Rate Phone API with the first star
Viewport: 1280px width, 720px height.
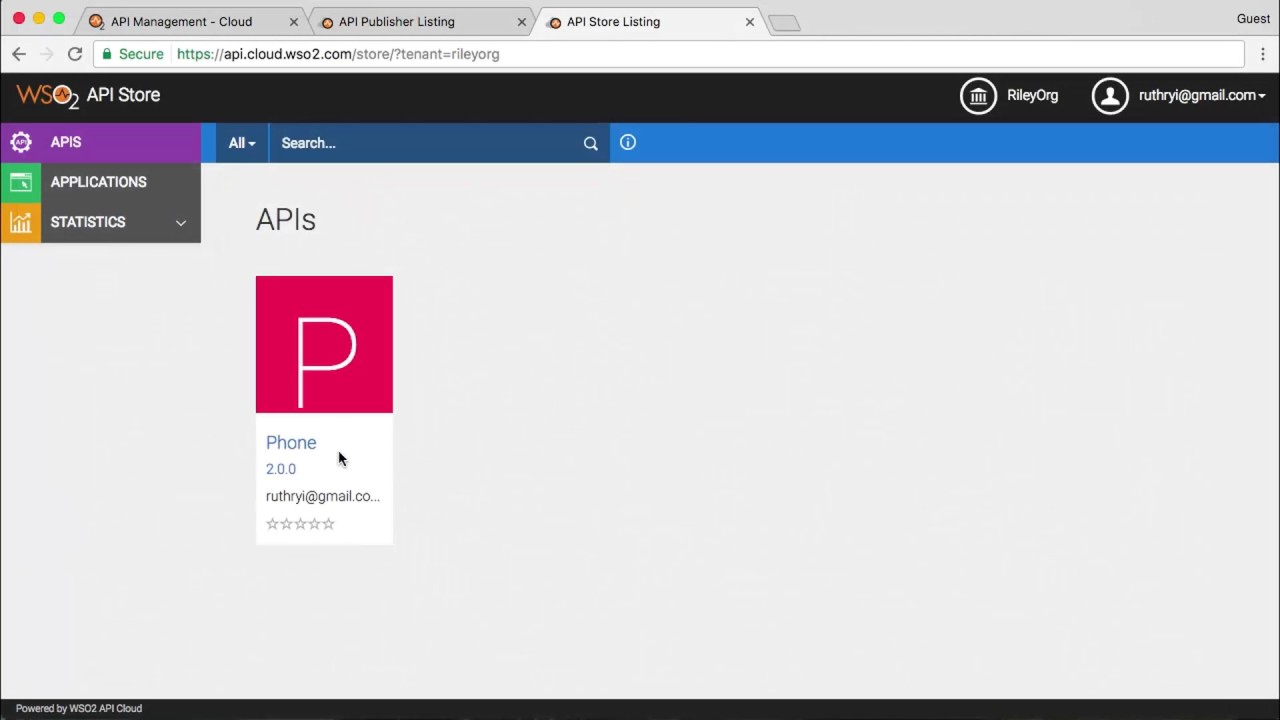click(x=272, y=524)
